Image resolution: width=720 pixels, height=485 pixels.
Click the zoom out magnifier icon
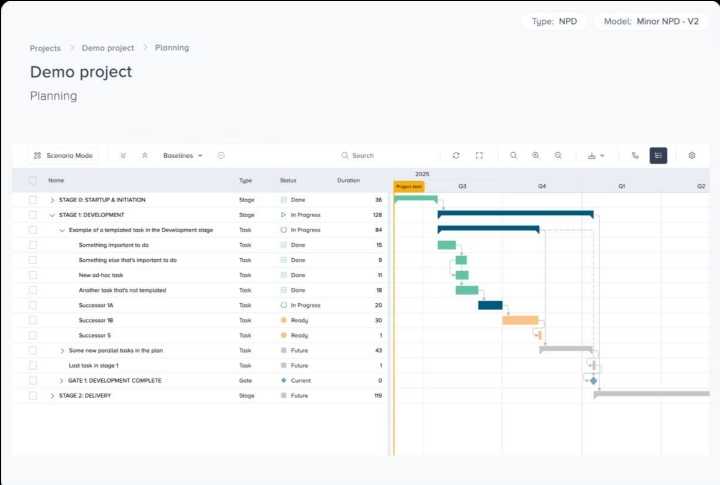click(558, 155)
